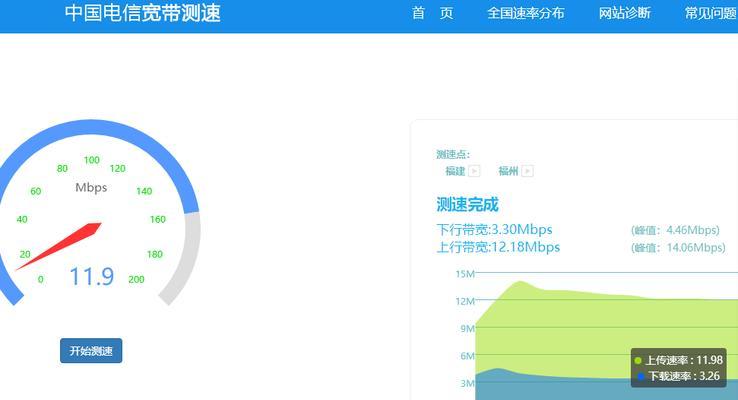Select the 福州 test point label
The width and height of the screenshot is (738, 400).
click(508, 171)
